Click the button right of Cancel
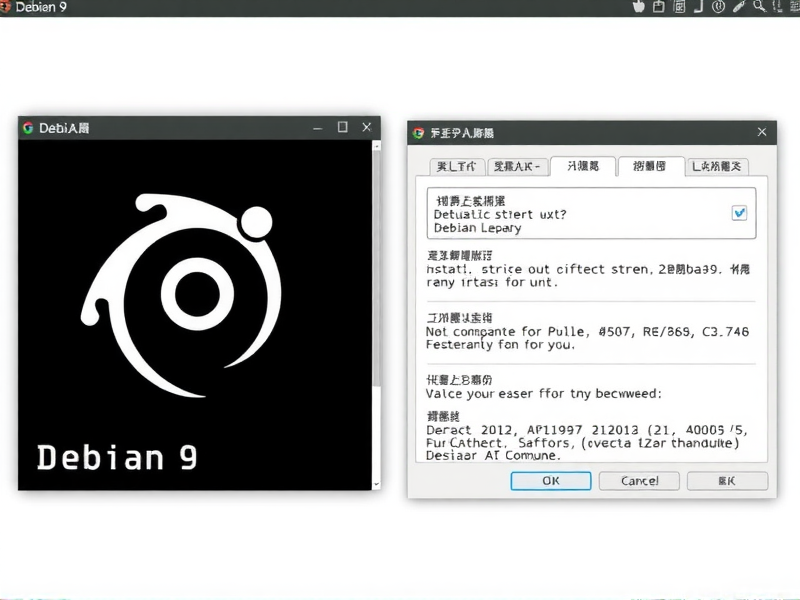 pyautogui.click(x=727, y=481)
